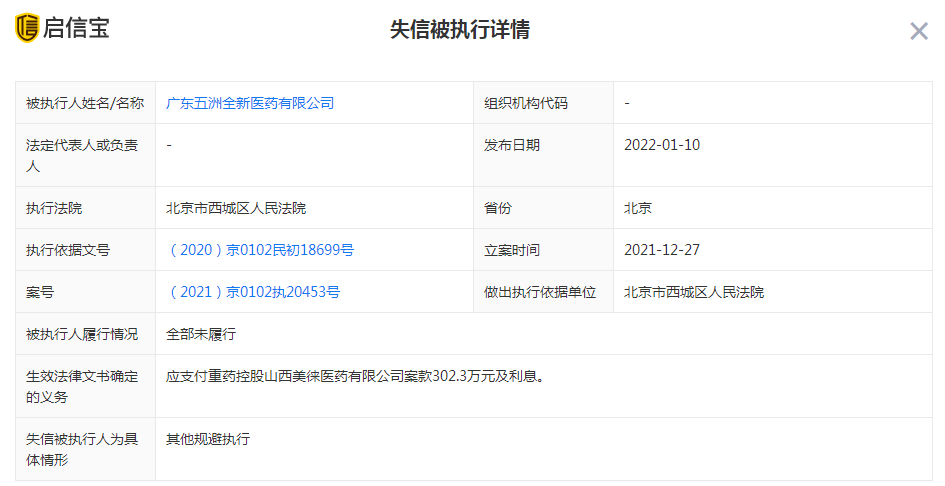The image size is (945, 486).
Task: Click the 启信宝 brand name text
Action: pos(76,28)
